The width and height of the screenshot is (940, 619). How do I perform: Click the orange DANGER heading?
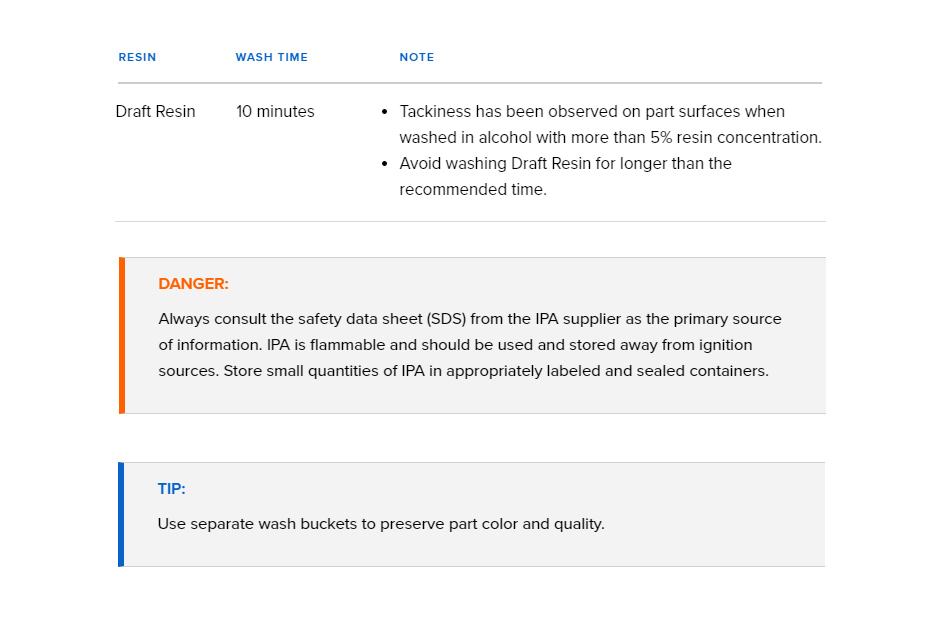194,283
